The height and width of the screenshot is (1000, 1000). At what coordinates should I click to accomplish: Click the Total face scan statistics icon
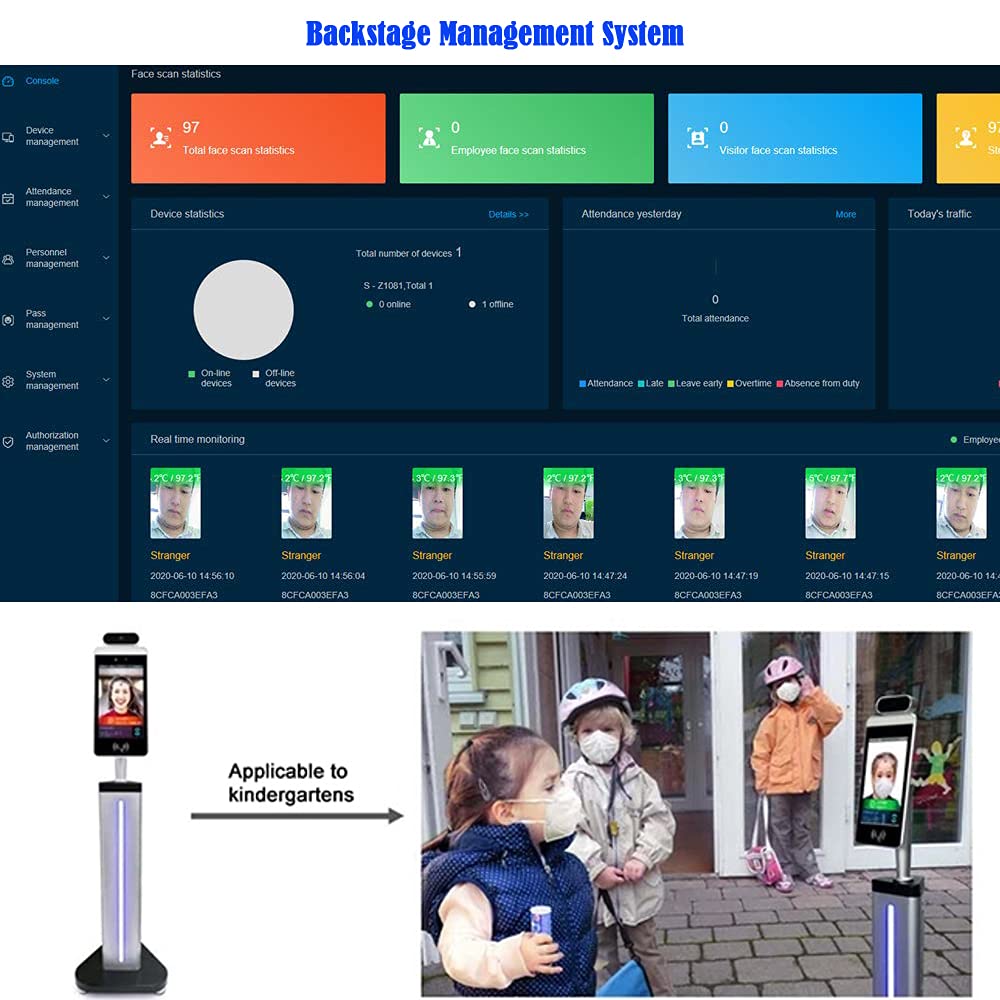pos(160,137)
